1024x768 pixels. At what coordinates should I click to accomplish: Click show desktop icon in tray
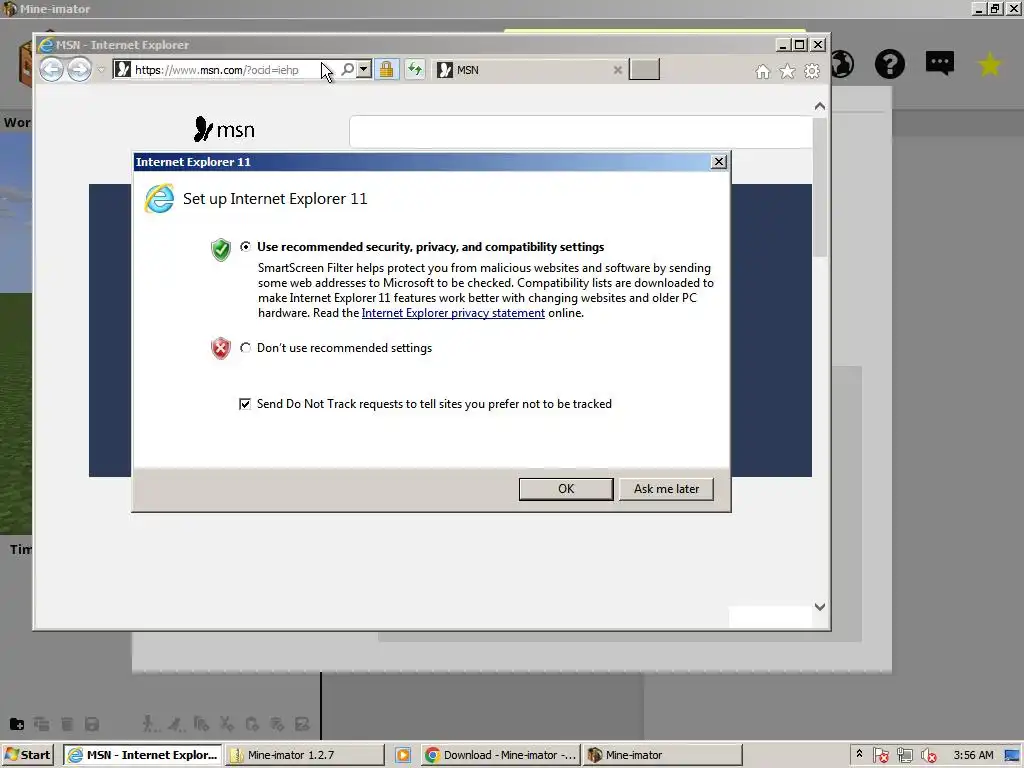[1012, 755]
